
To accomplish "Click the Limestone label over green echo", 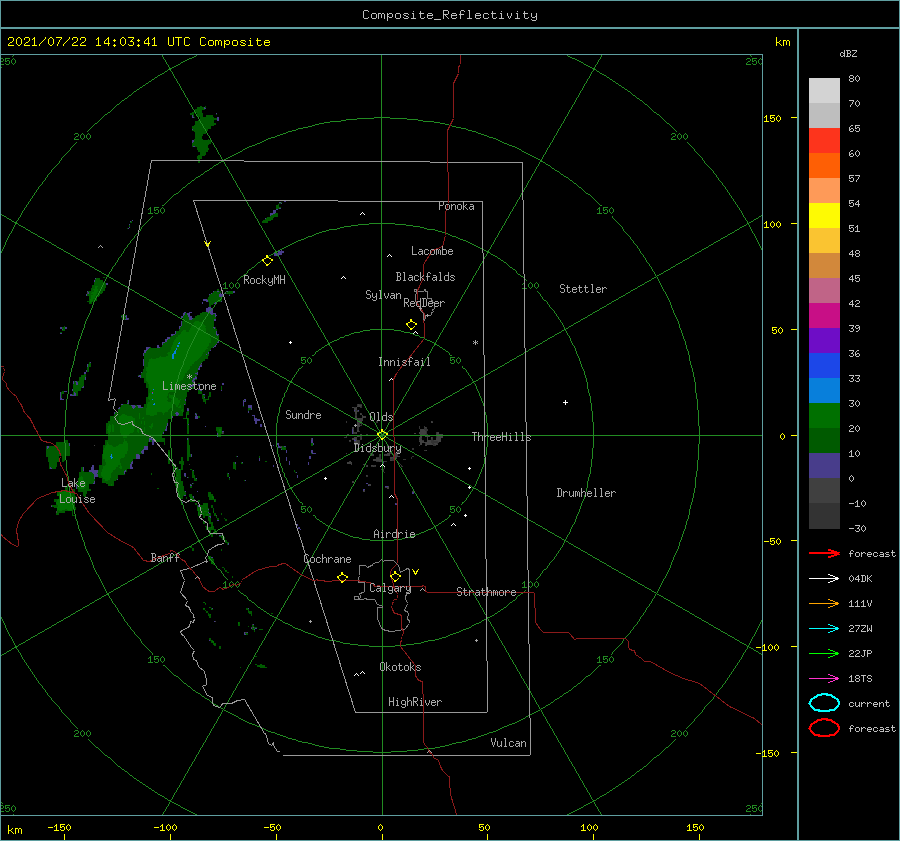I will [x=189, y=386].
